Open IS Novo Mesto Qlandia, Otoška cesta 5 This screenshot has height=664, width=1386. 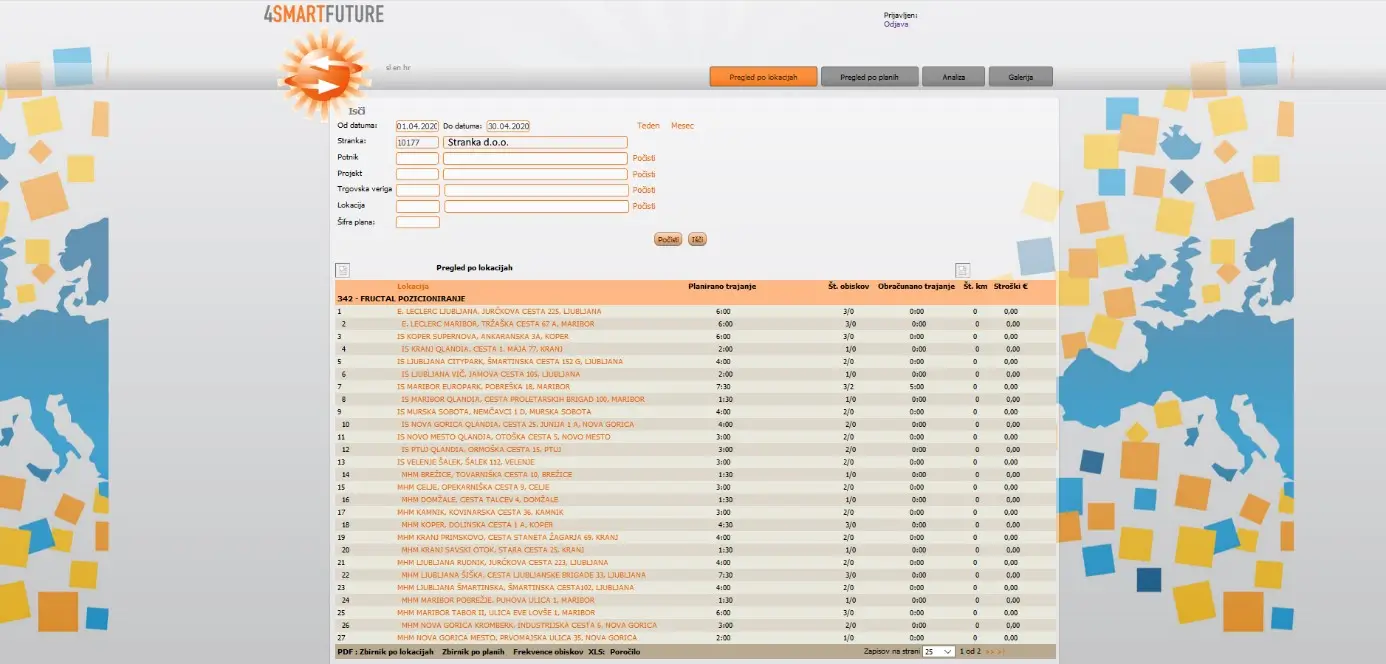[x=503, y=437]
